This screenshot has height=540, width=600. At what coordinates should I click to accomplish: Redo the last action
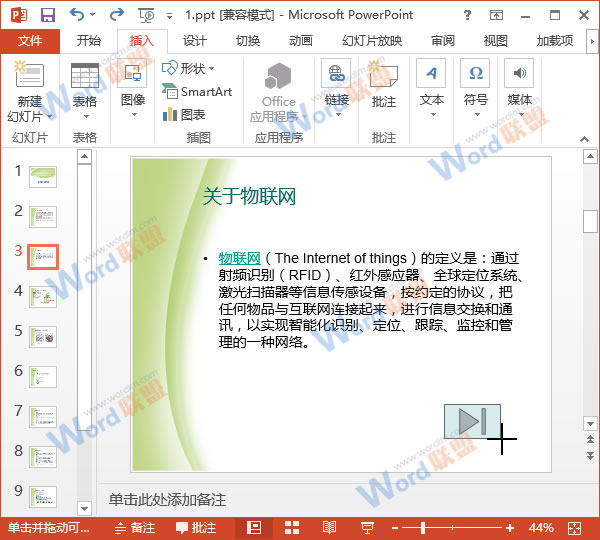[x=117, y=15]
